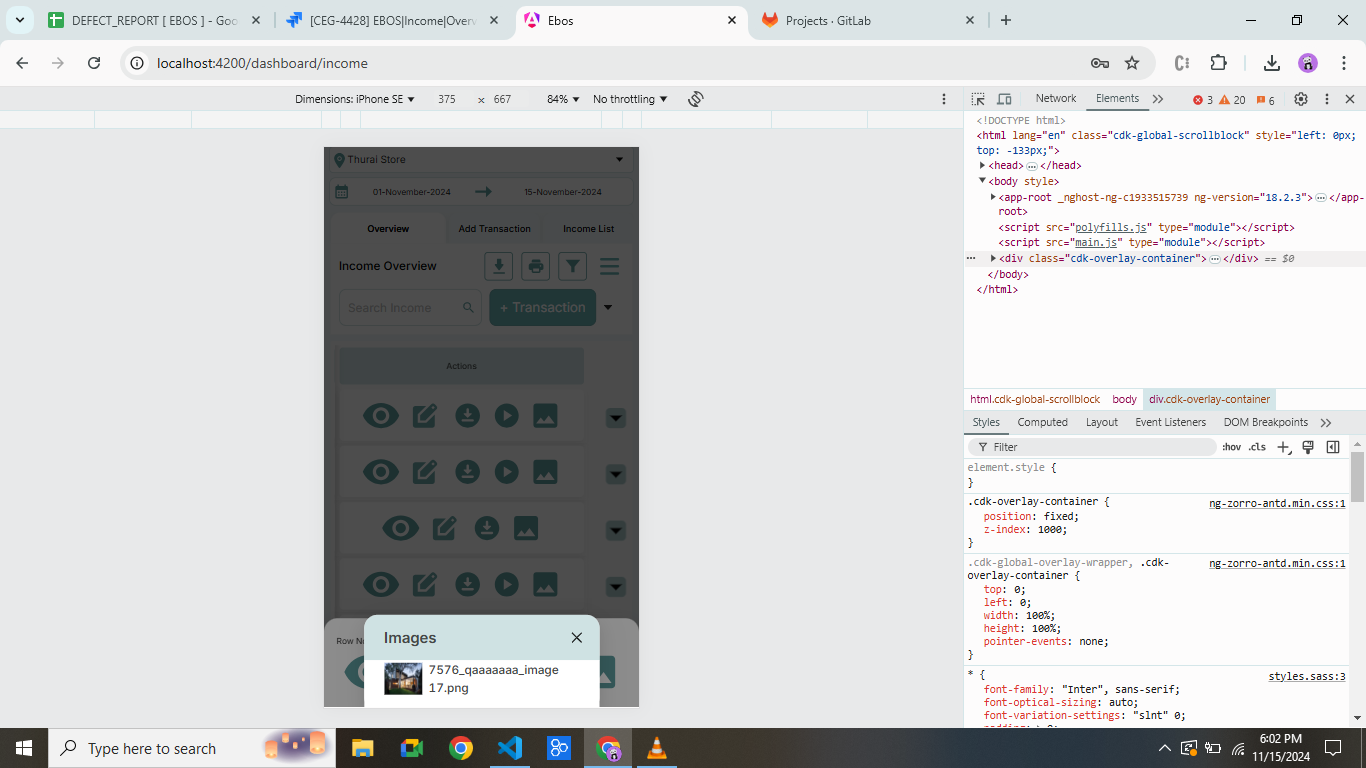Expand the cdk-overlay-container div node
The height and width of the screenshot is (768, 1366).
pos(993,258)
